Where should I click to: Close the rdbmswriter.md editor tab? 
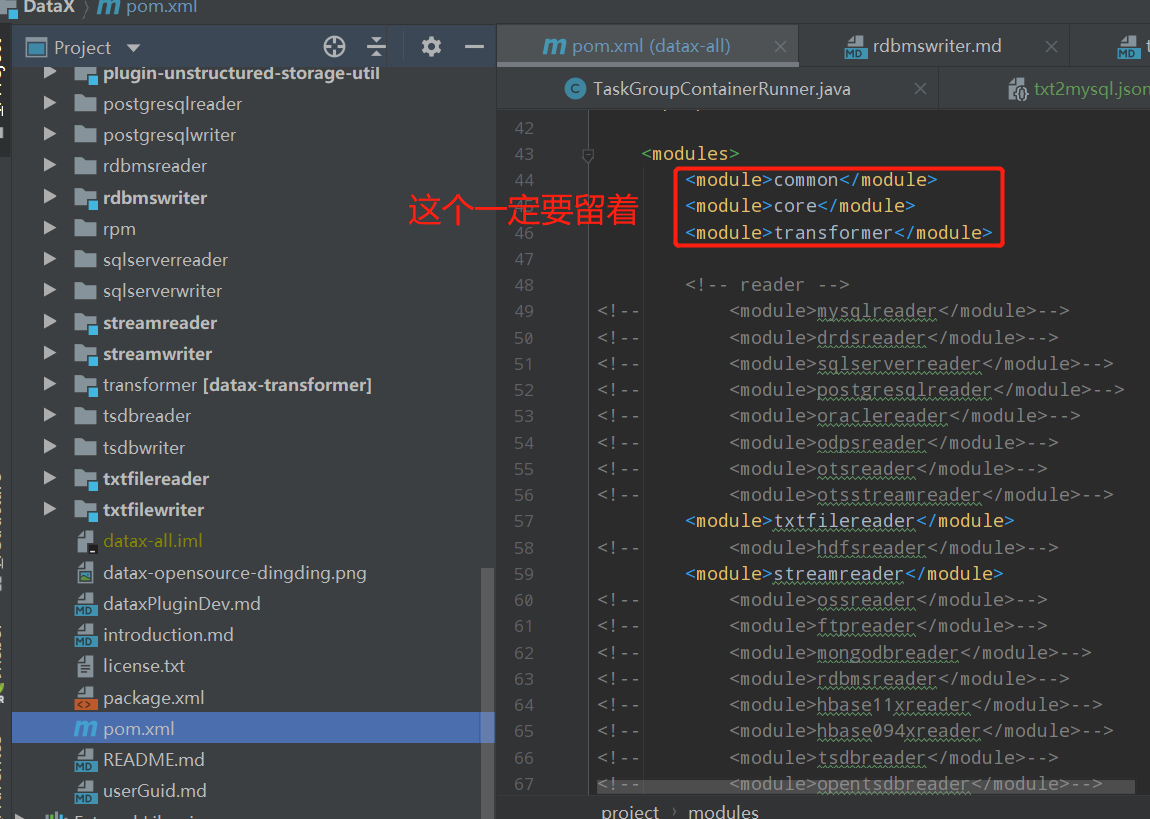(1050, 45)
